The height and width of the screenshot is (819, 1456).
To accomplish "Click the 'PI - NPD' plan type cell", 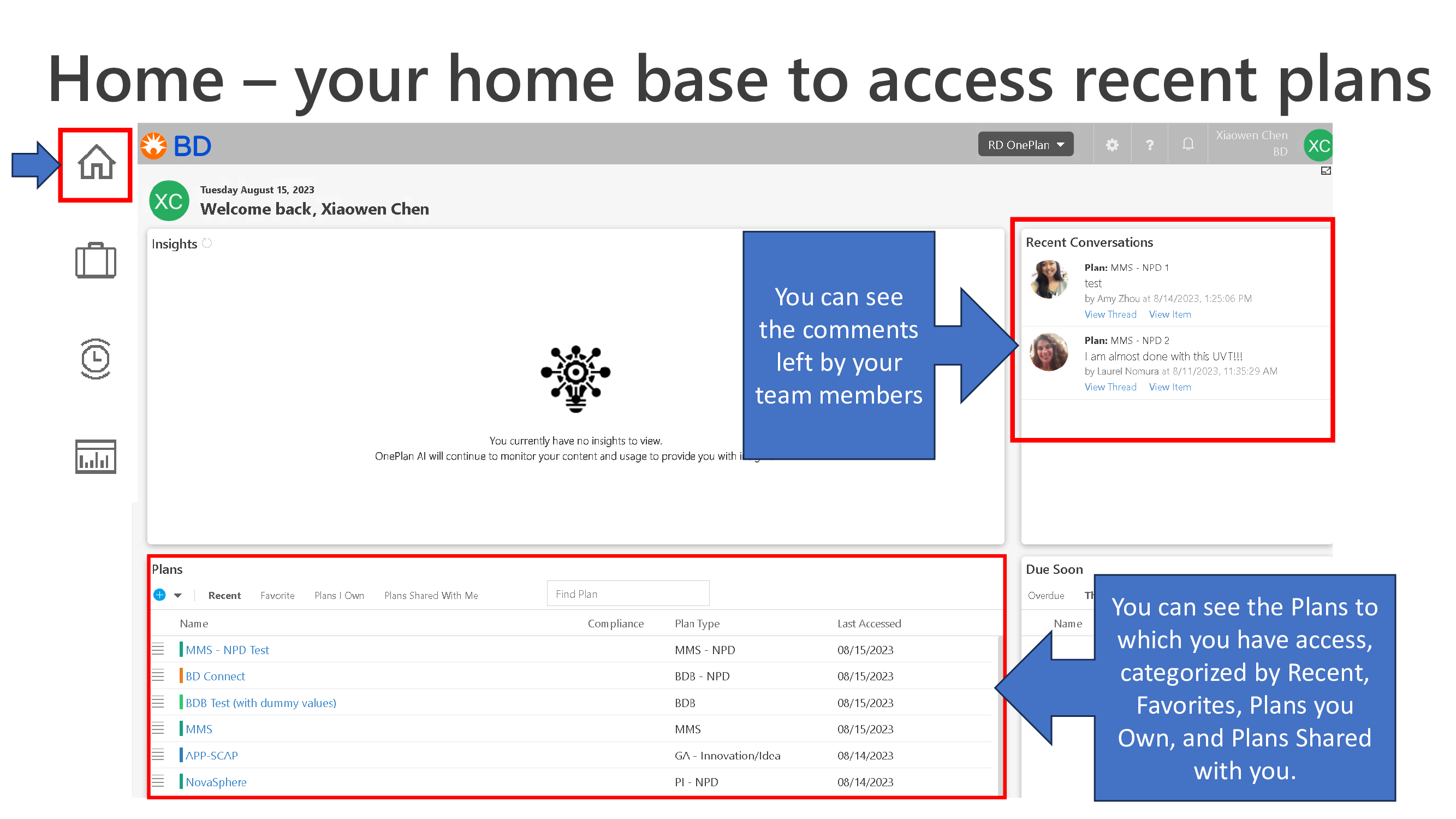I will [x=697, y=782].
